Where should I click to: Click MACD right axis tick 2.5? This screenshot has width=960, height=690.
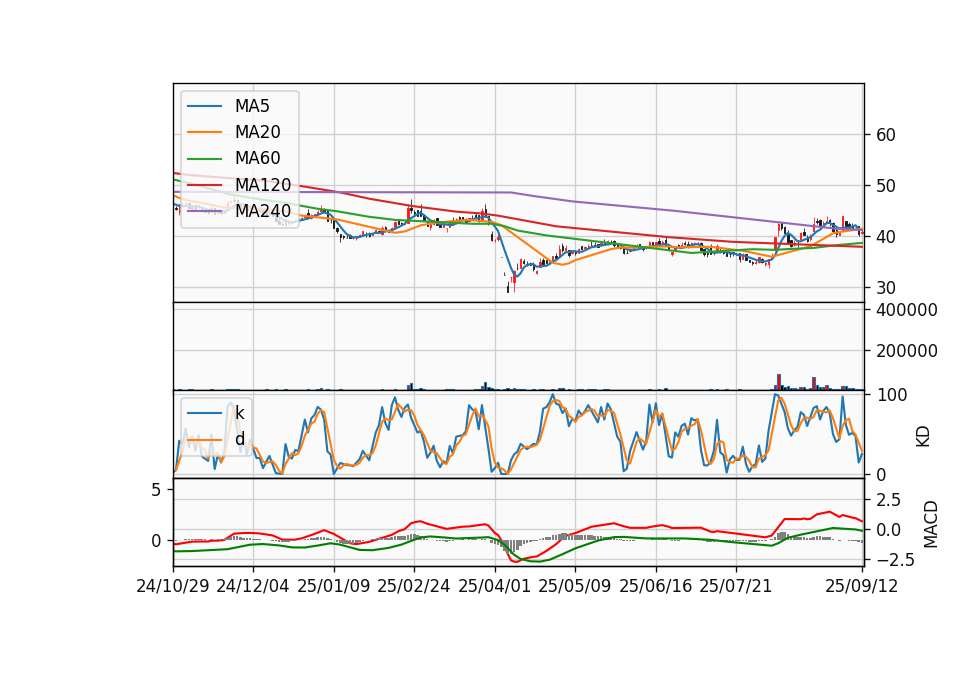coord(888,500)
